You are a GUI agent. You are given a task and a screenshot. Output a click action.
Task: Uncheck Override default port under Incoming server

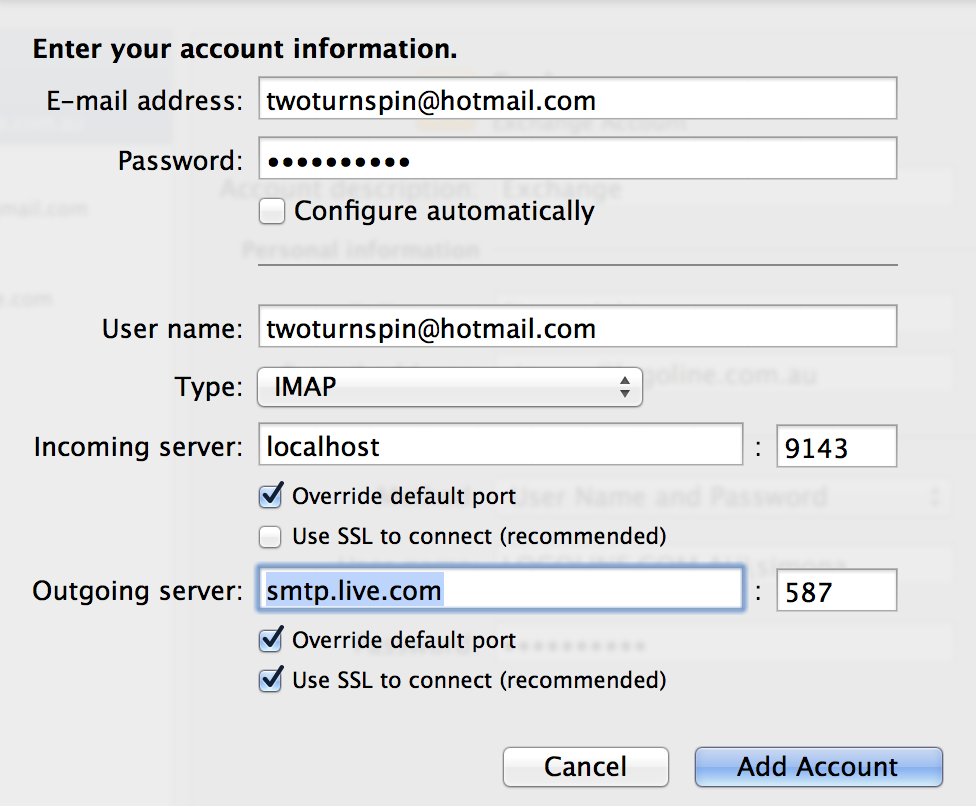point(271,496)
